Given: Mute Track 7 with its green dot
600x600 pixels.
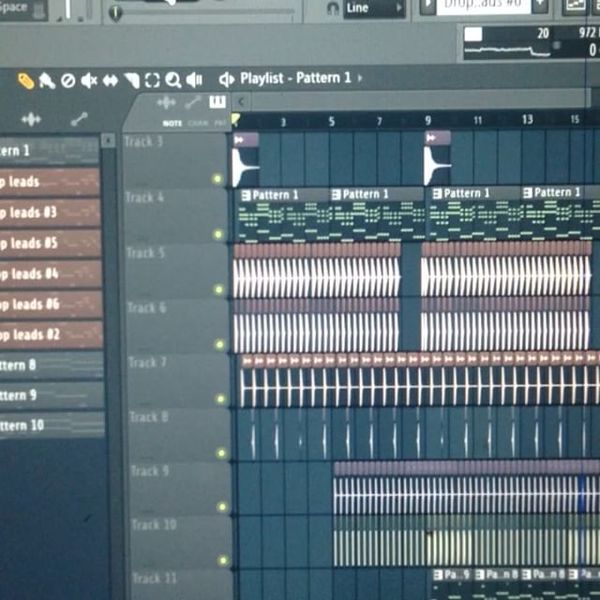Looking at the screenshot, I should 220,399.
